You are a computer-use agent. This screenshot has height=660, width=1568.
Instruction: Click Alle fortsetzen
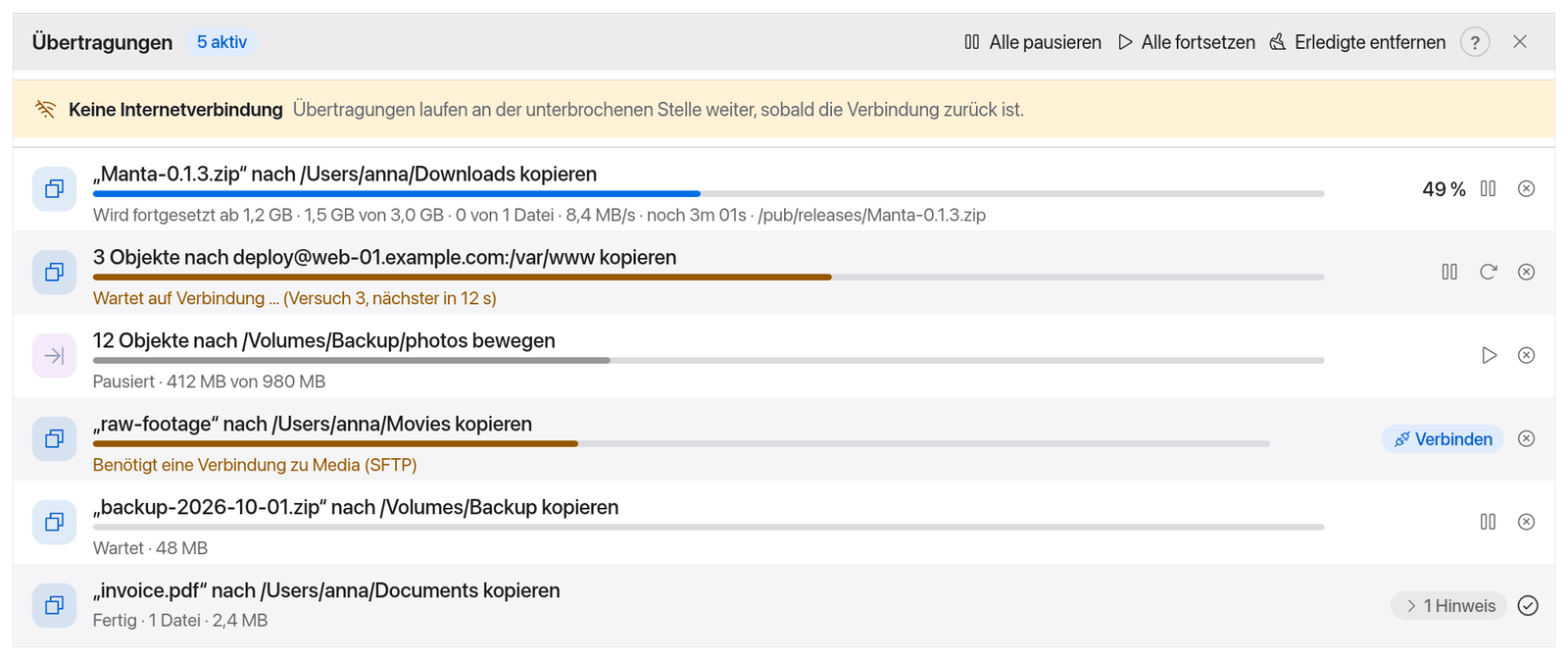click(1186, 42)
